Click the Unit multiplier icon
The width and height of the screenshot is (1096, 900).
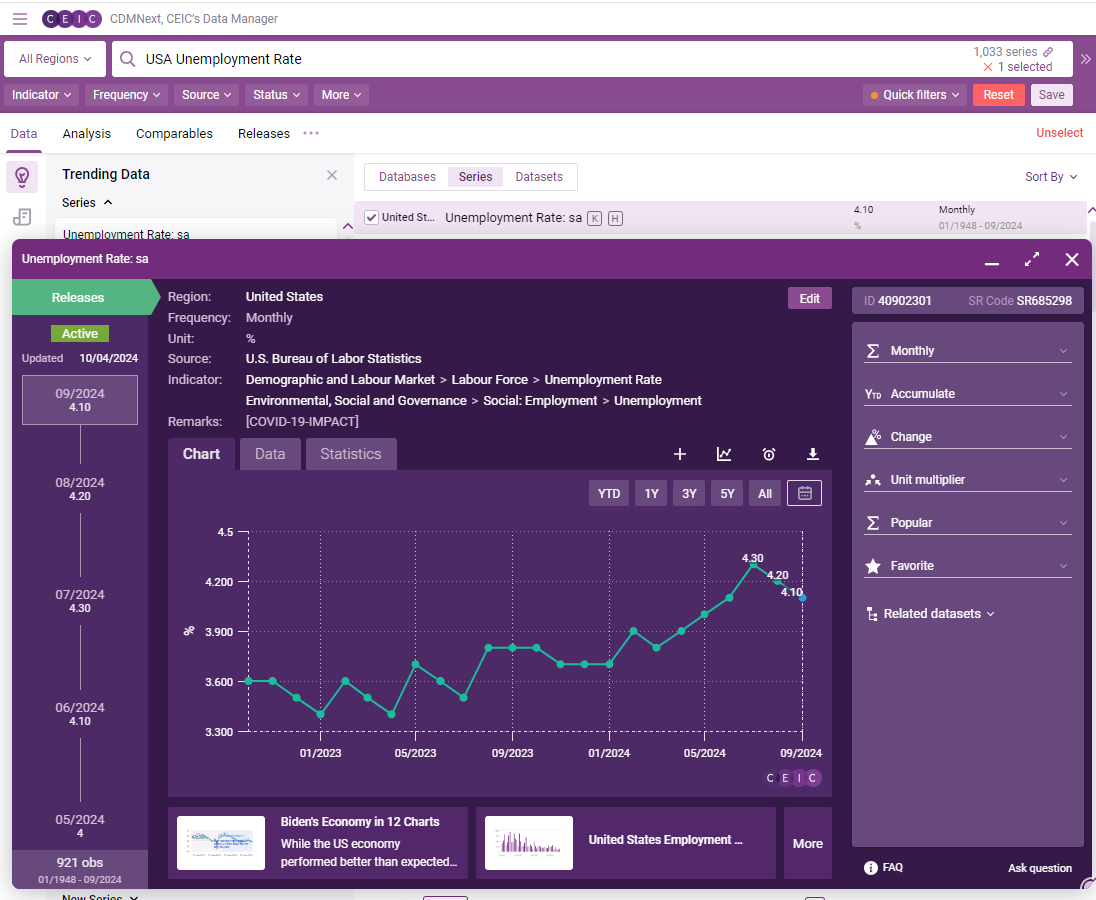(x=873, y=480)
